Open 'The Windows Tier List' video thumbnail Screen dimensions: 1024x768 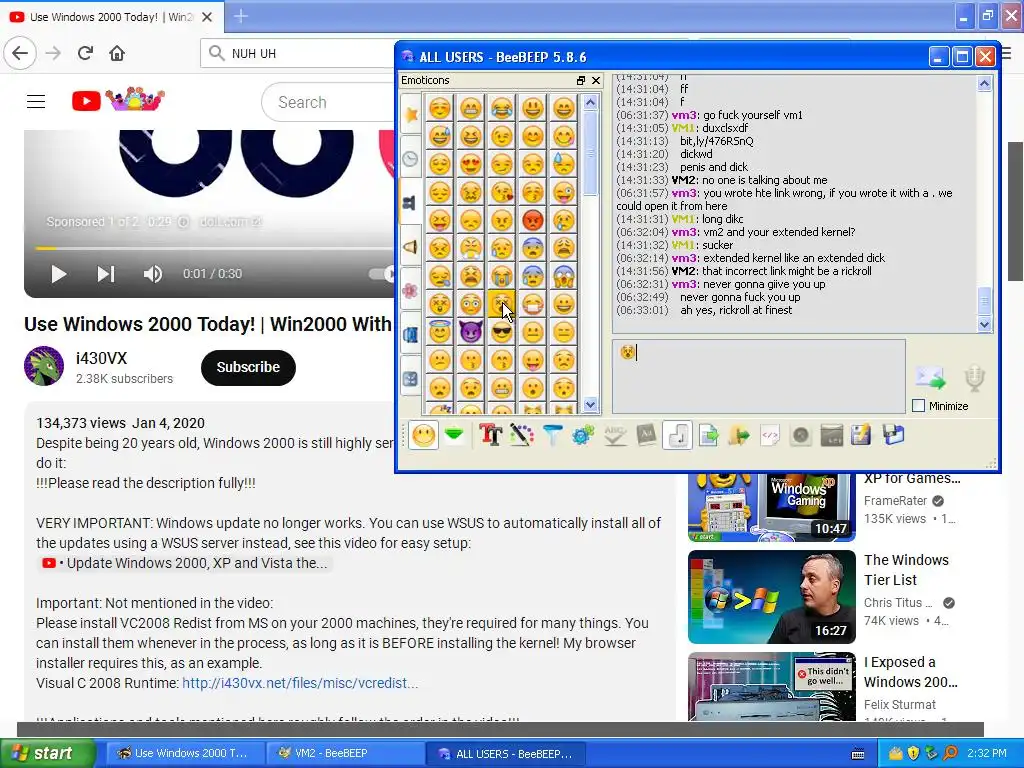772,597
